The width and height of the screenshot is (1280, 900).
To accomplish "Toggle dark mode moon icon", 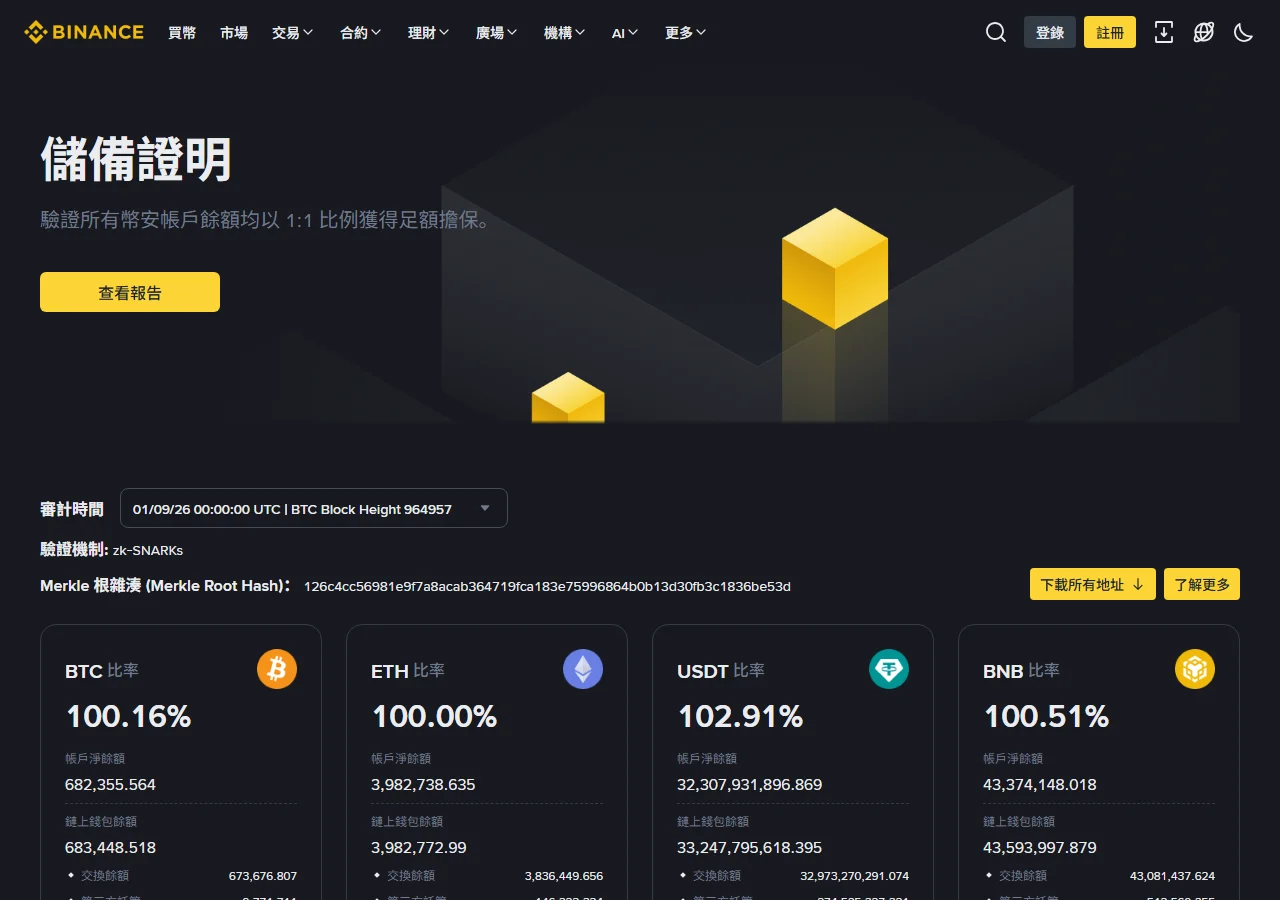I will 1244,32.
